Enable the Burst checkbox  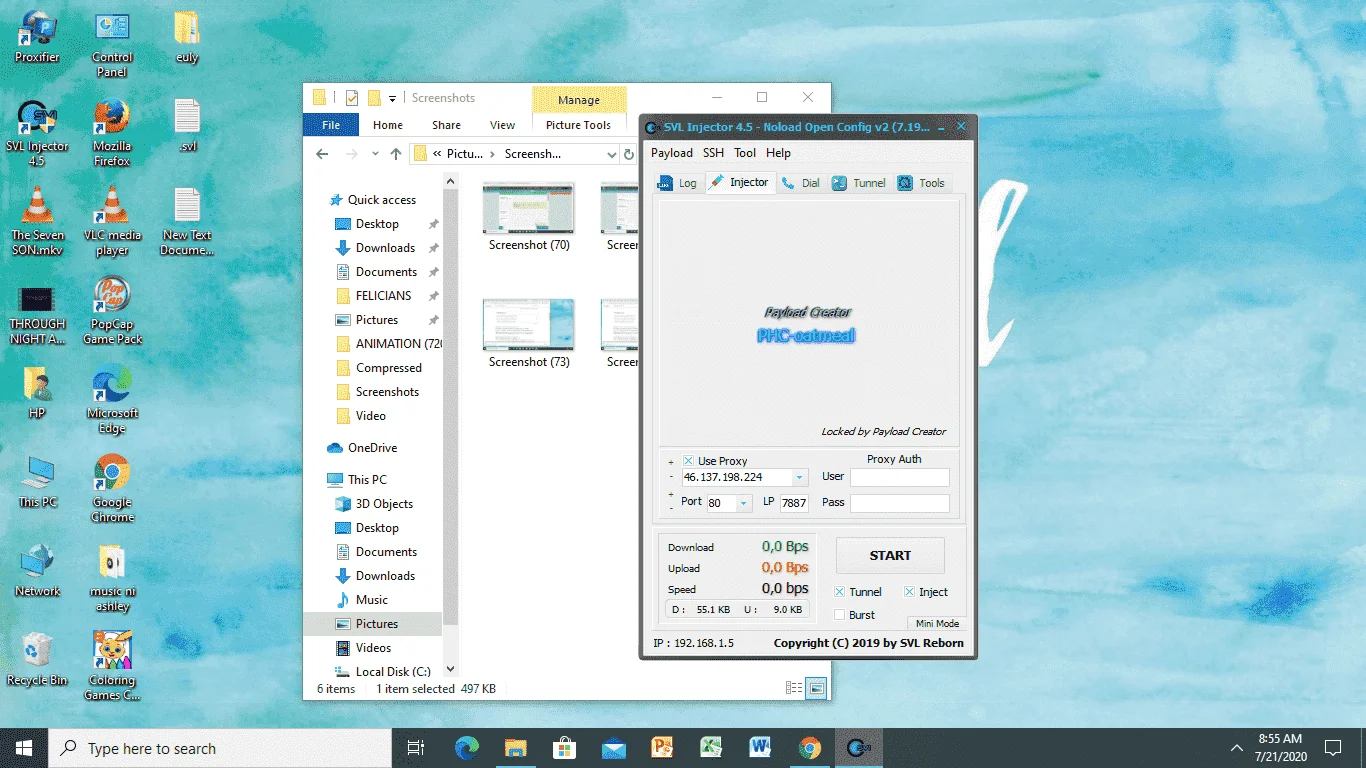point(840,615)
